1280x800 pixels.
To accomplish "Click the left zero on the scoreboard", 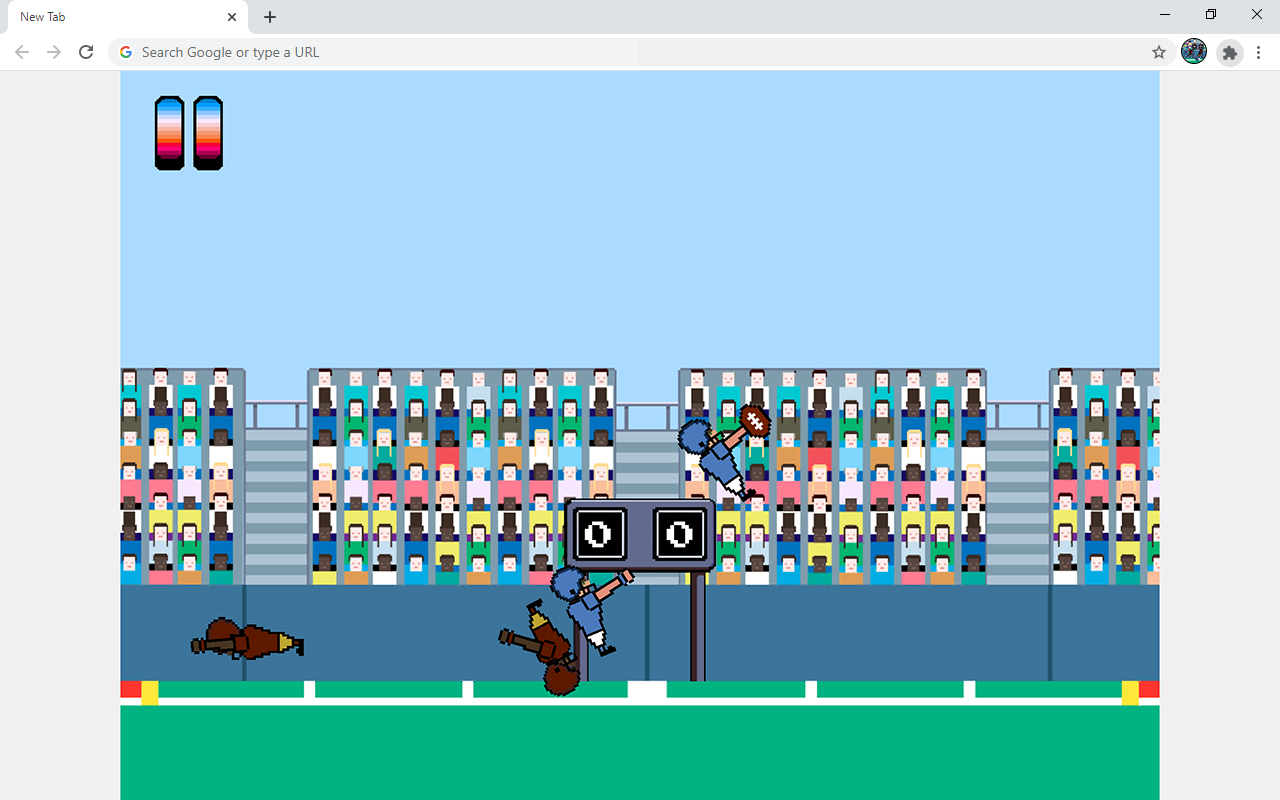I will 597,534.
